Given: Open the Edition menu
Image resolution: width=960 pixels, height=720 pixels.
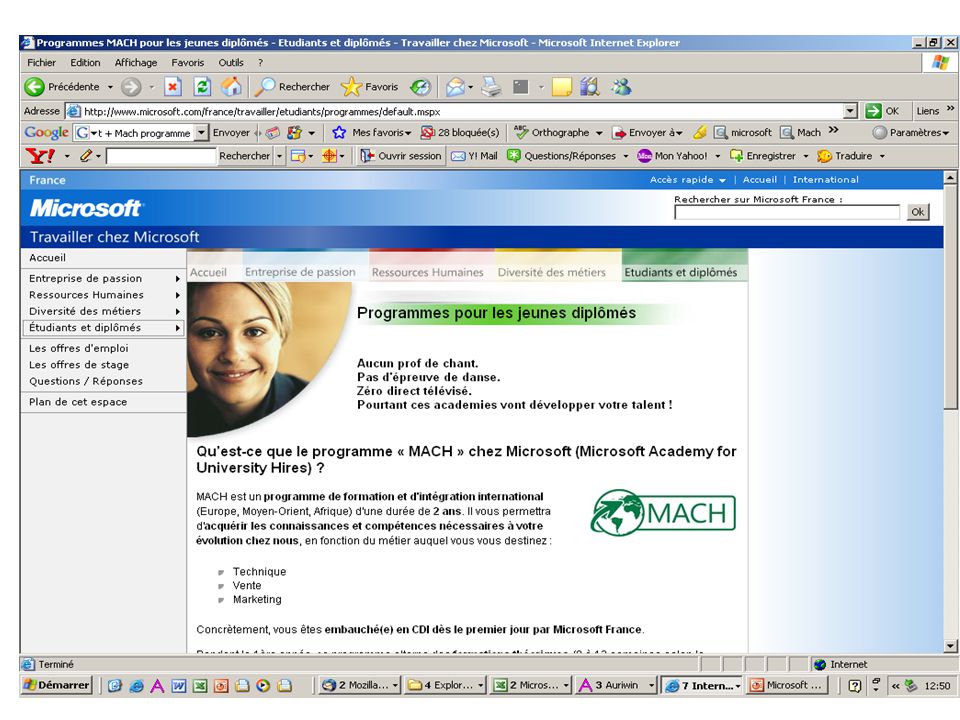Looking at the screenshot, I should click(85, 62).
